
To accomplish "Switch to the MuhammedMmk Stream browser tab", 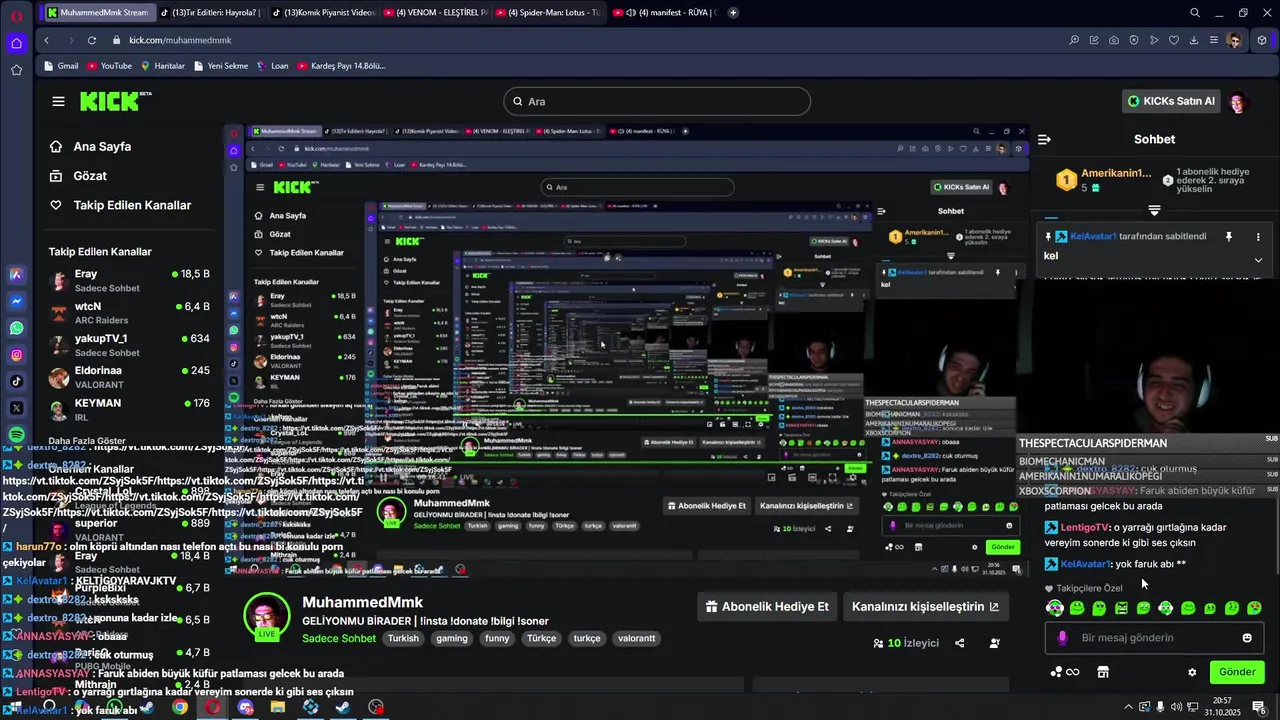I will 98,13.
